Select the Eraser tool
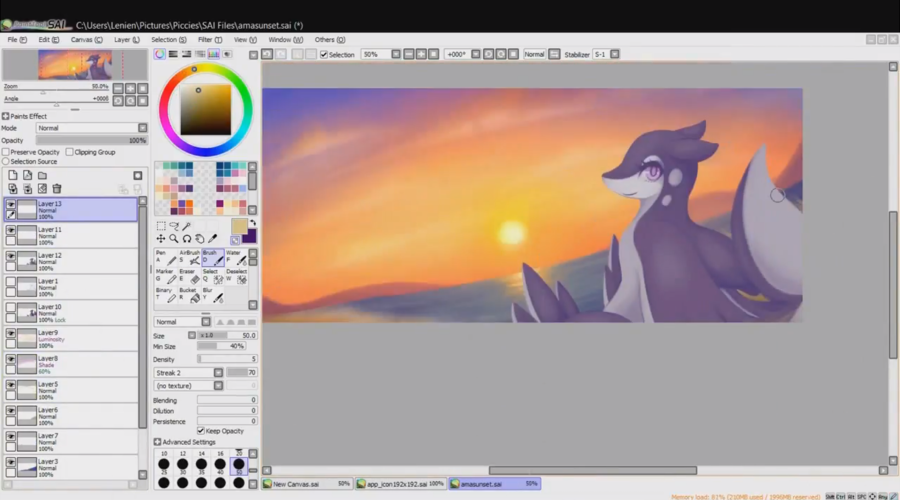The image size is (900, 500). tap(190, 276)
